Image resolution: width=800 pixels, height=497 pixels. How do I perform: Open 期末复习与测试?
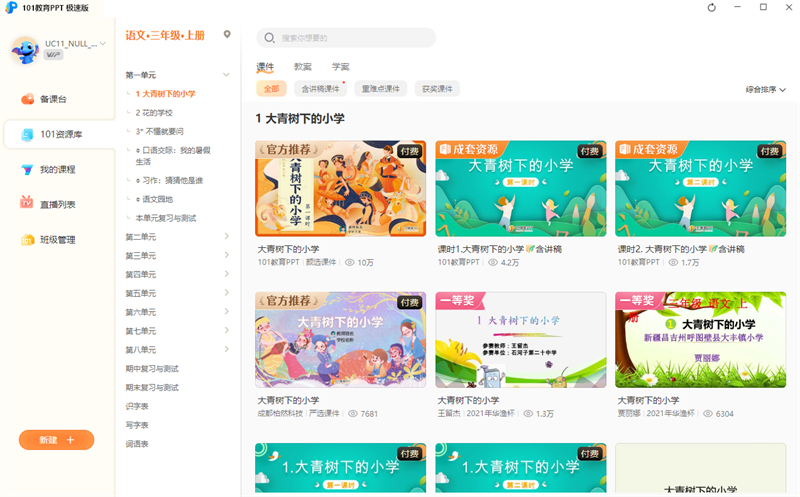tap(152, 388)
